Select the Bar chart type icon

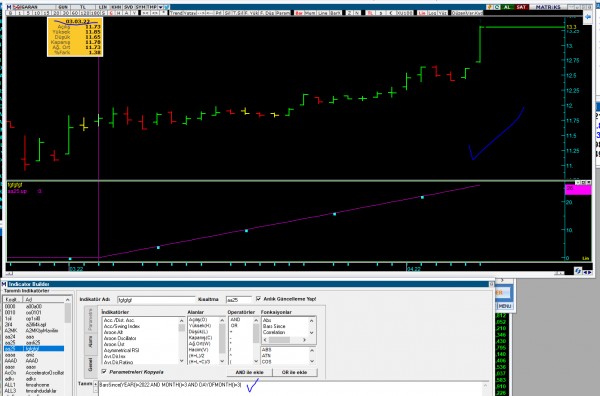(x=298, y=13)
